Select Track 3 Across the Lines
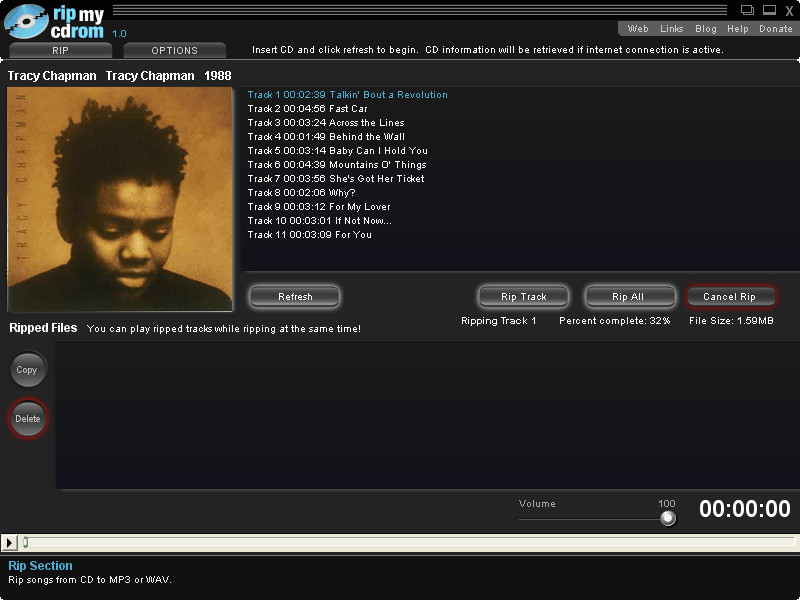 pos(326,122)
